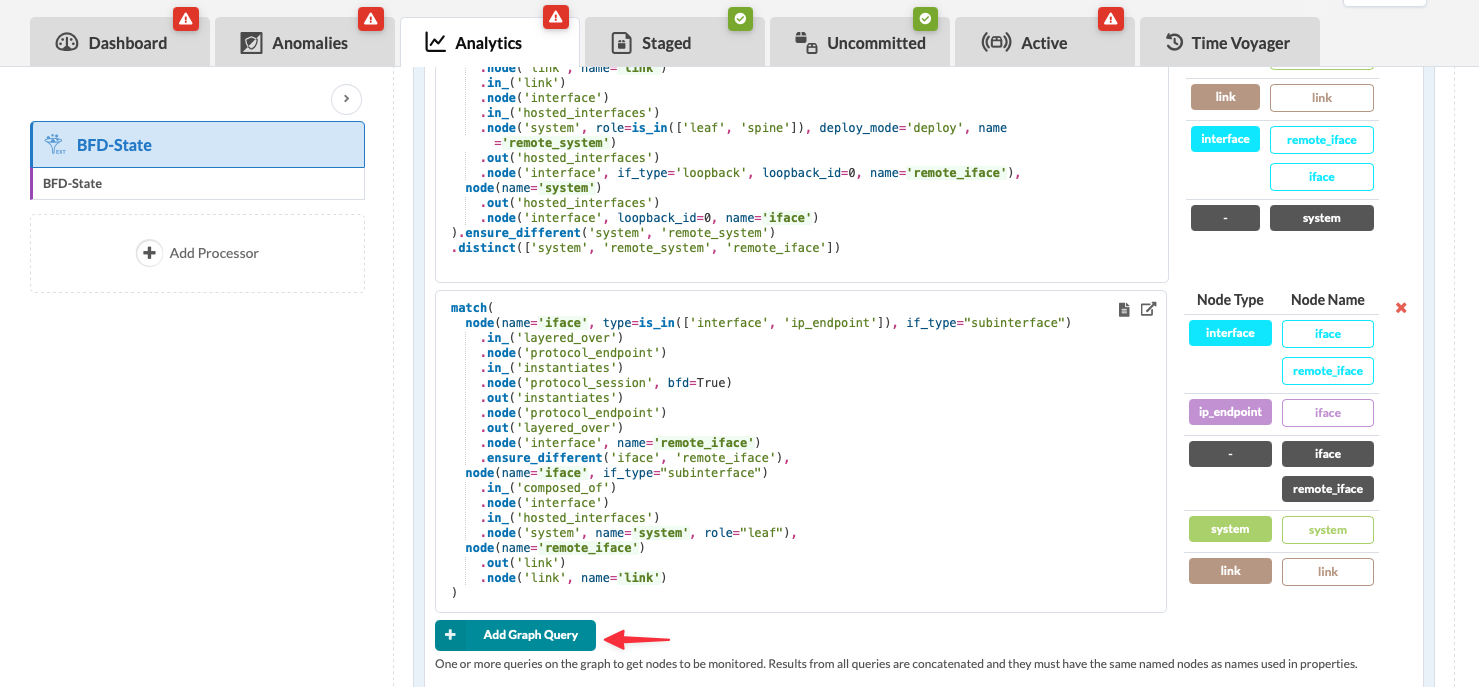This screenshot has height=687, width=1479.
Task: Open the match query in external window icon
Action: click(1149, 310)
